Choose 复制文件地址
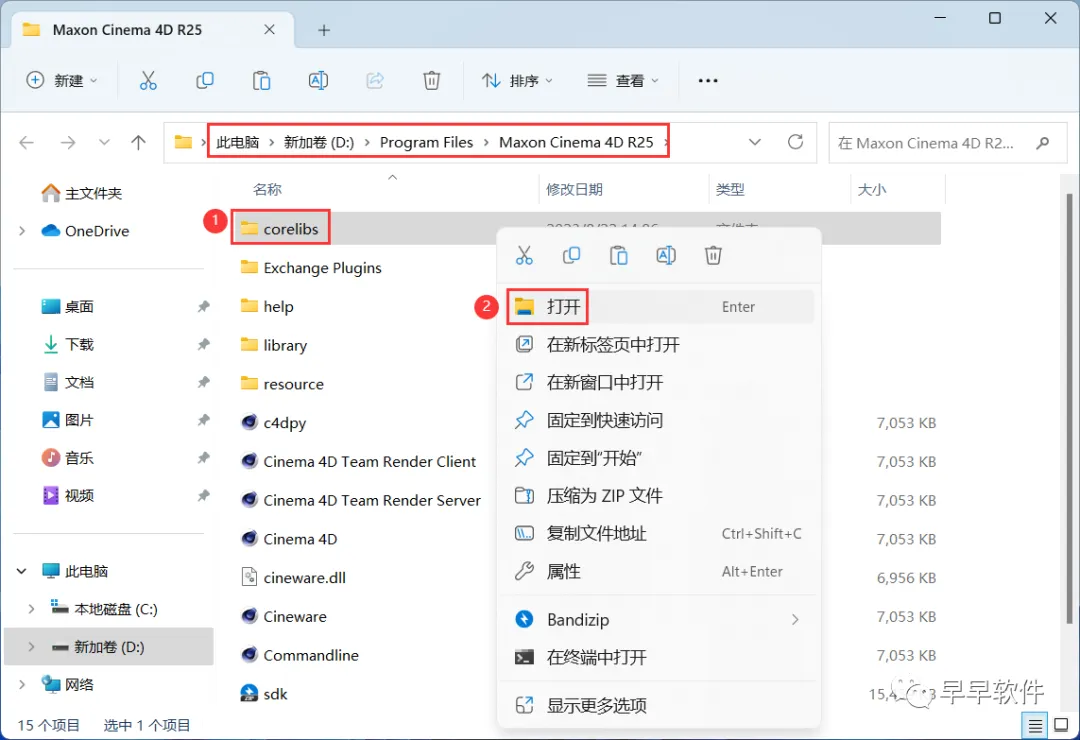Viewport: 1080px width, 740px height. (659, 533)
